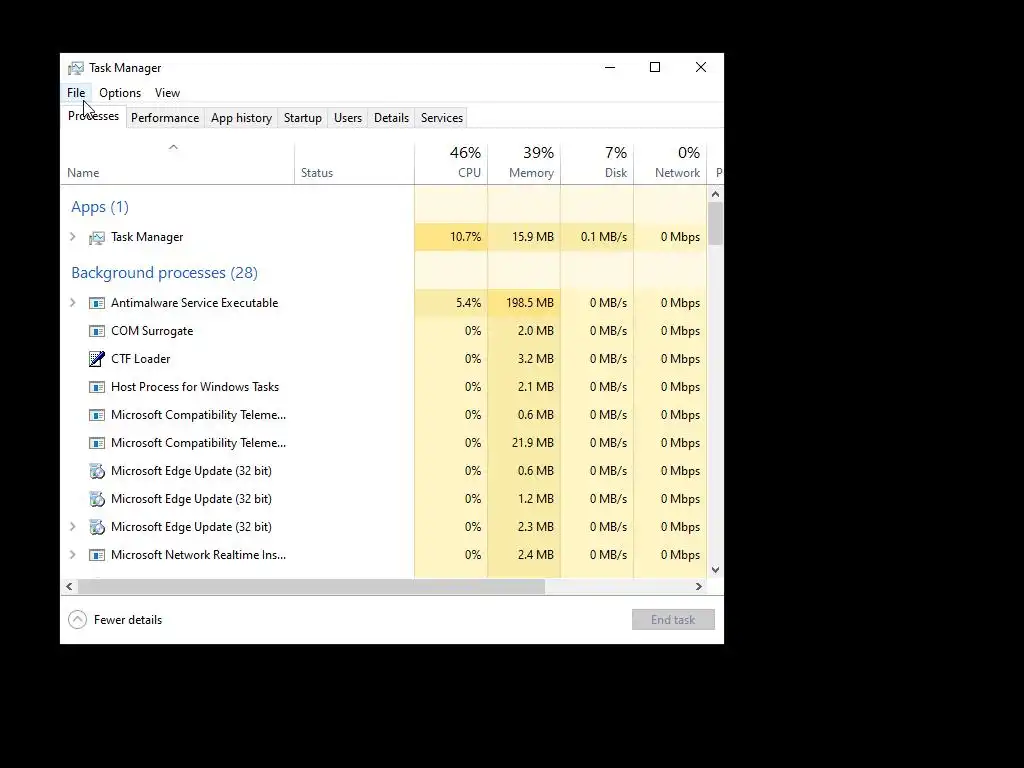Sort by the 0% Network column header
This screenshot has width=1024, height=768.
click(x=671, y=163)
